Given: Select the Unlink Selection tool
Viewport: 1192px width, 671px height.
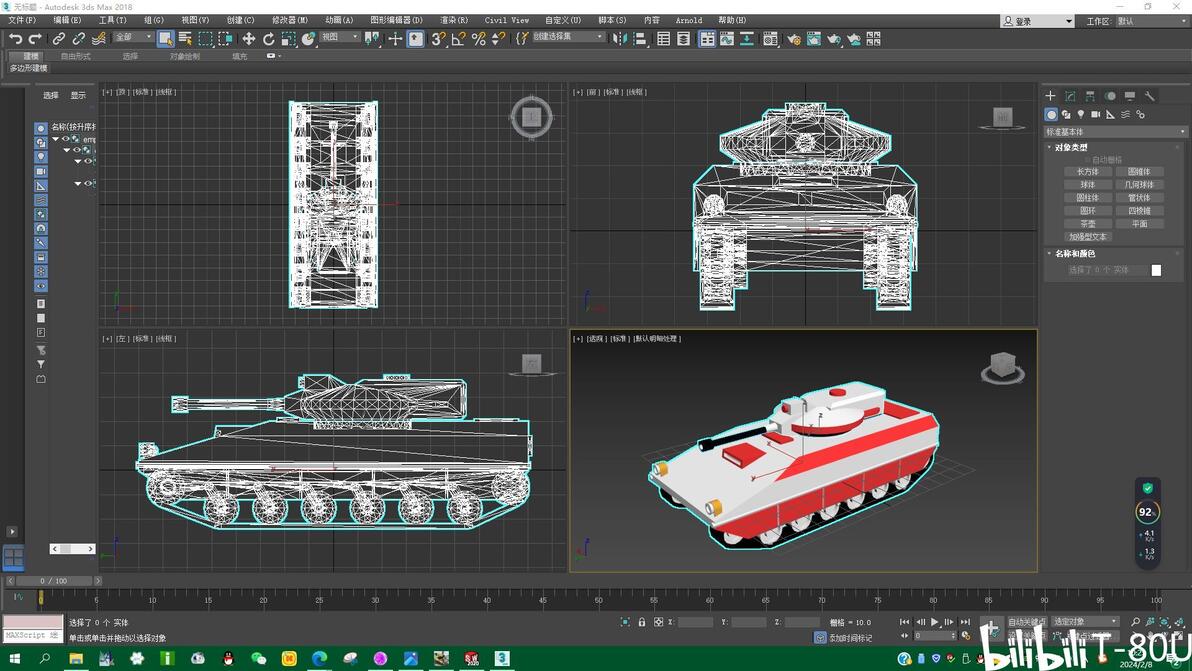Looking at the screenshot, I should (x=78, y=39).
